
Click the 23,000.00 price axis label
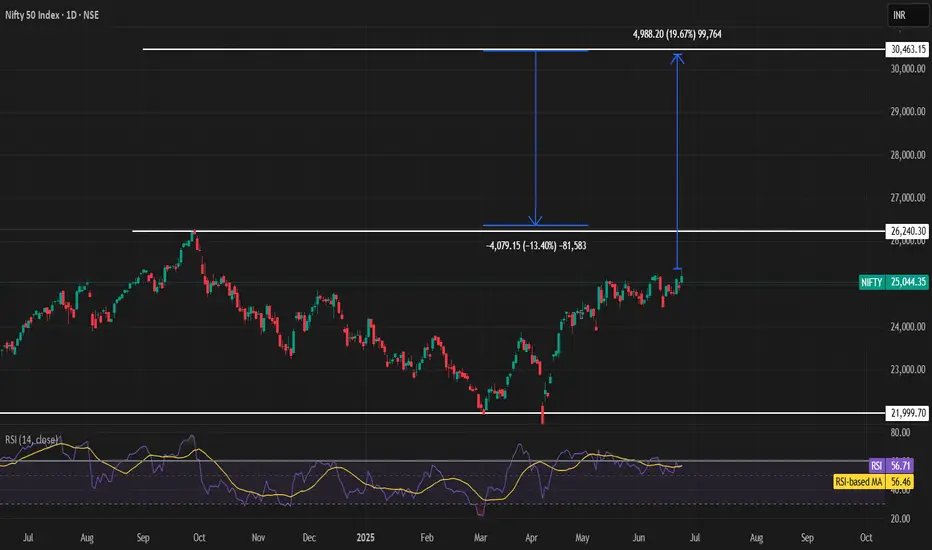[908, 369]
